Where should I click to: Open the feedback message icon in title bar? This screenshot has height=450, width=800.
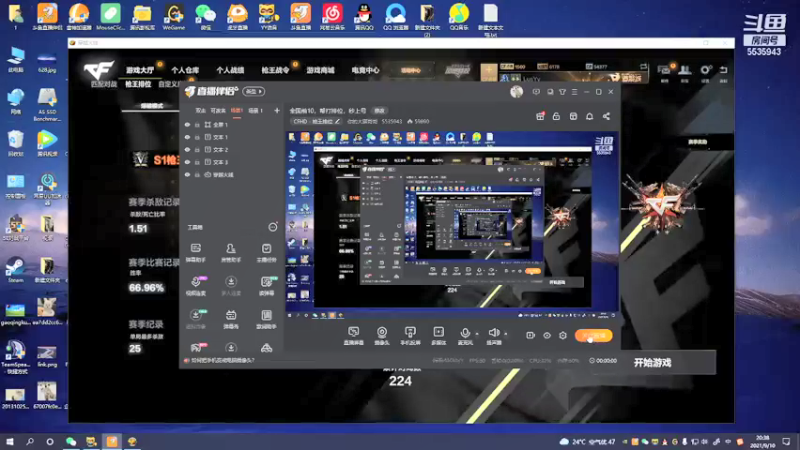536,92
